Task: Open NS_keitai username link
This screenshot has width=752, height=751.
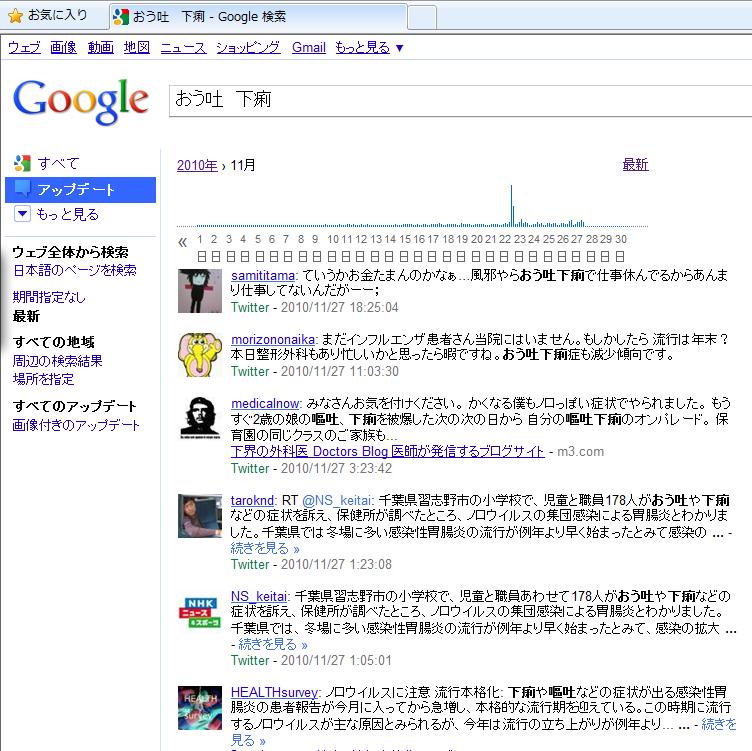Action: tap(258, 596)
